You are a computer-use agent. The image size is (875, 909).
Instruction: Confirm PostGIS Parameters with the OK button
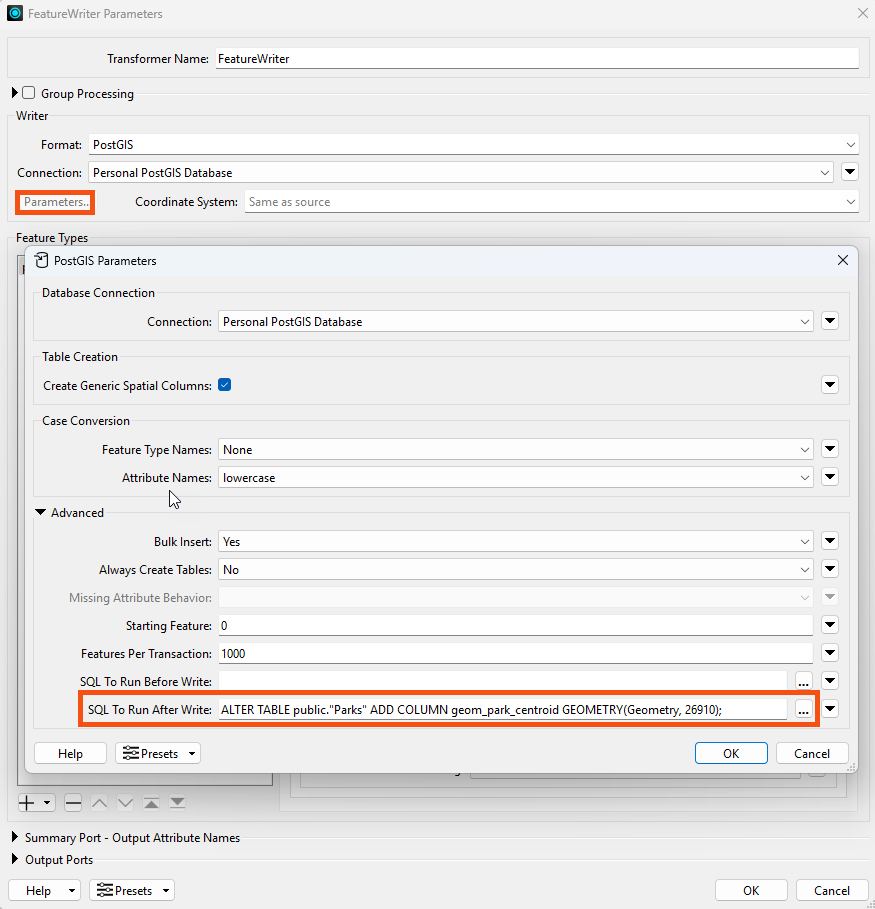click(731, 753)
